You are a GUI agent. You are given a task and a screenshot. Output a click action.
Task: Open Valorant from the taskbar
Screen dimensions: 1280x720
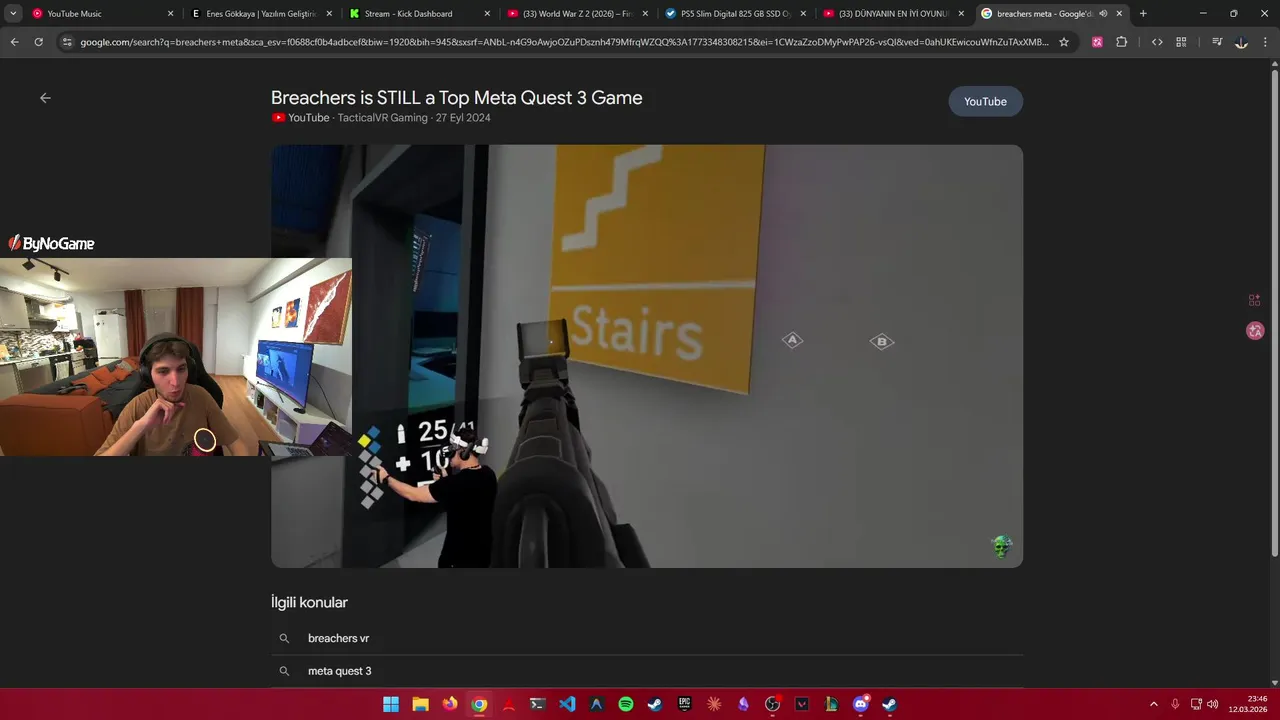click(802, 704)
